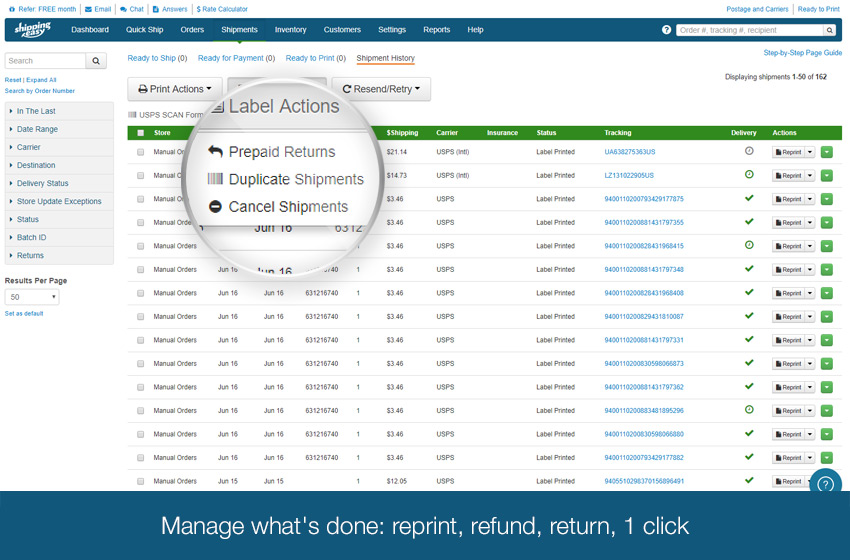Expand the Returns filter
Screen dimensions: 850x560
[x=59, y=255]
